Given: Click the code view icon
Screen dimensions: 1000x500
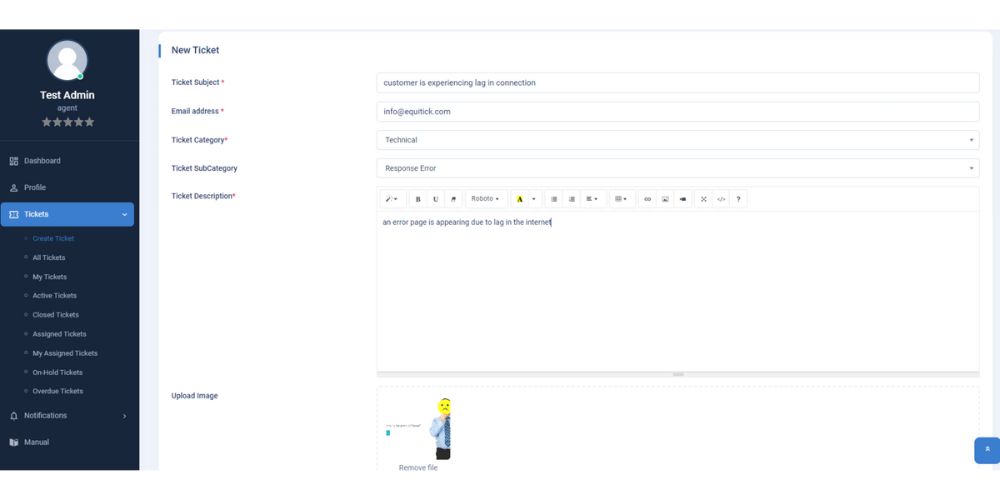Looking at the screenshot, I should pos(721,199).
